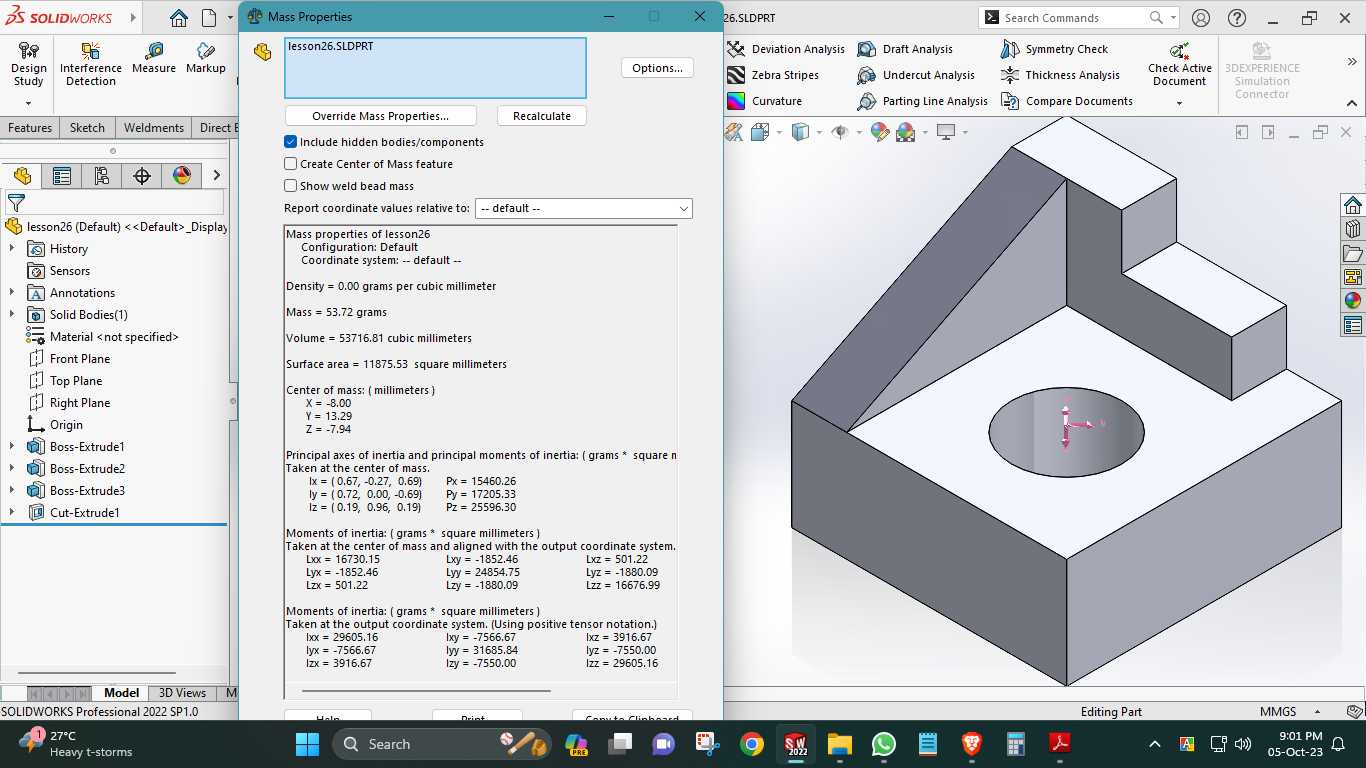Create a new document via toolbar icon
The image size is (1366, 768).
pos(209,18)
